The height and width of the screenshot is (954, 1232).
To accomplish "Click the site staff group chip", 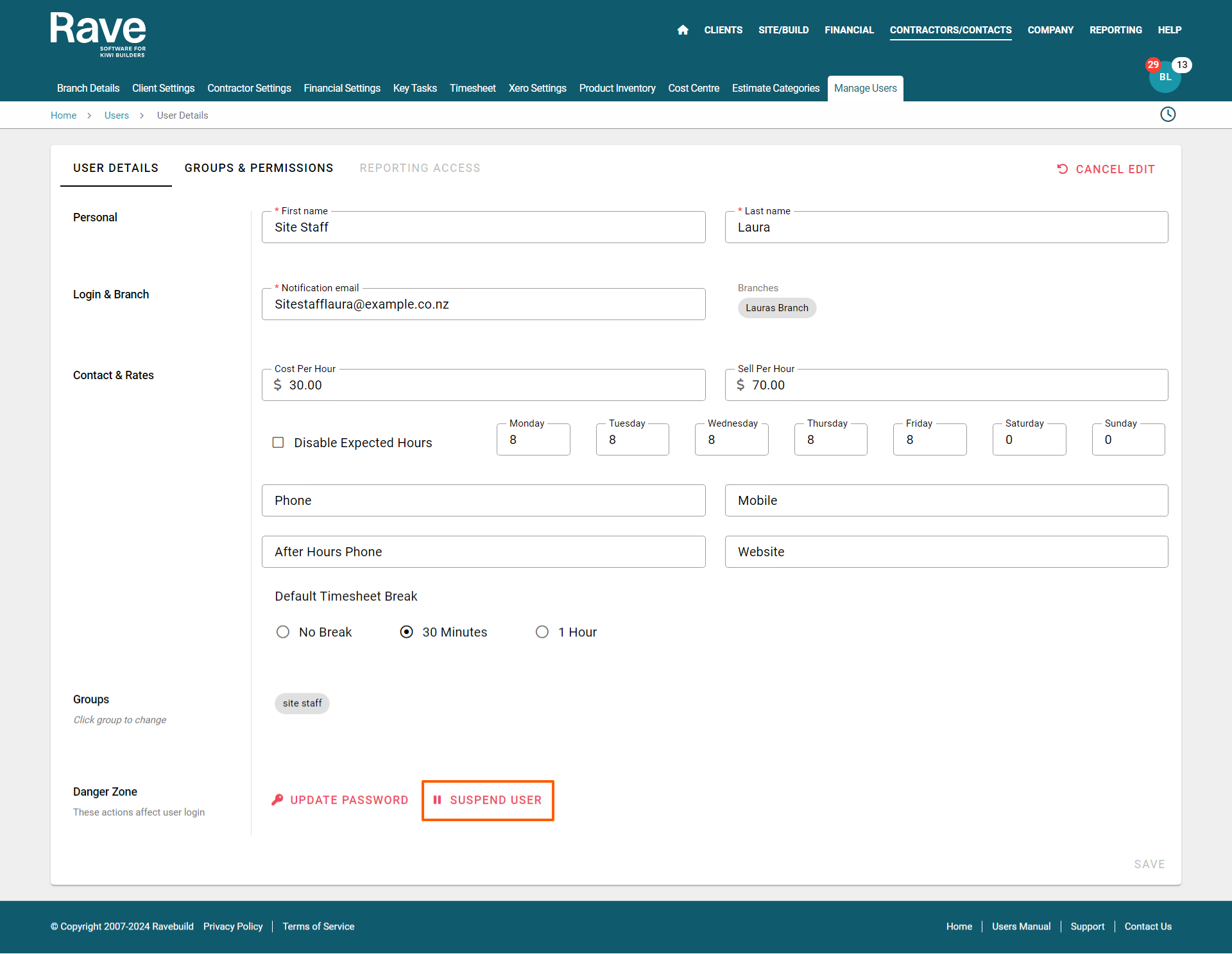I will [302, 703].
